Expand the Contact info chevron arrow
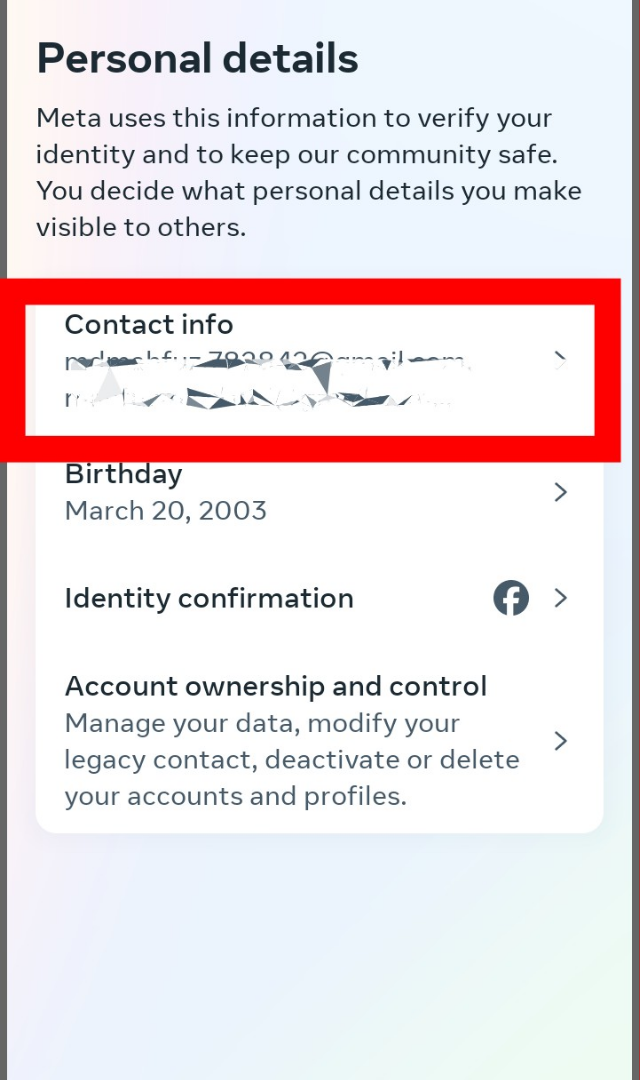 point(561,360)
